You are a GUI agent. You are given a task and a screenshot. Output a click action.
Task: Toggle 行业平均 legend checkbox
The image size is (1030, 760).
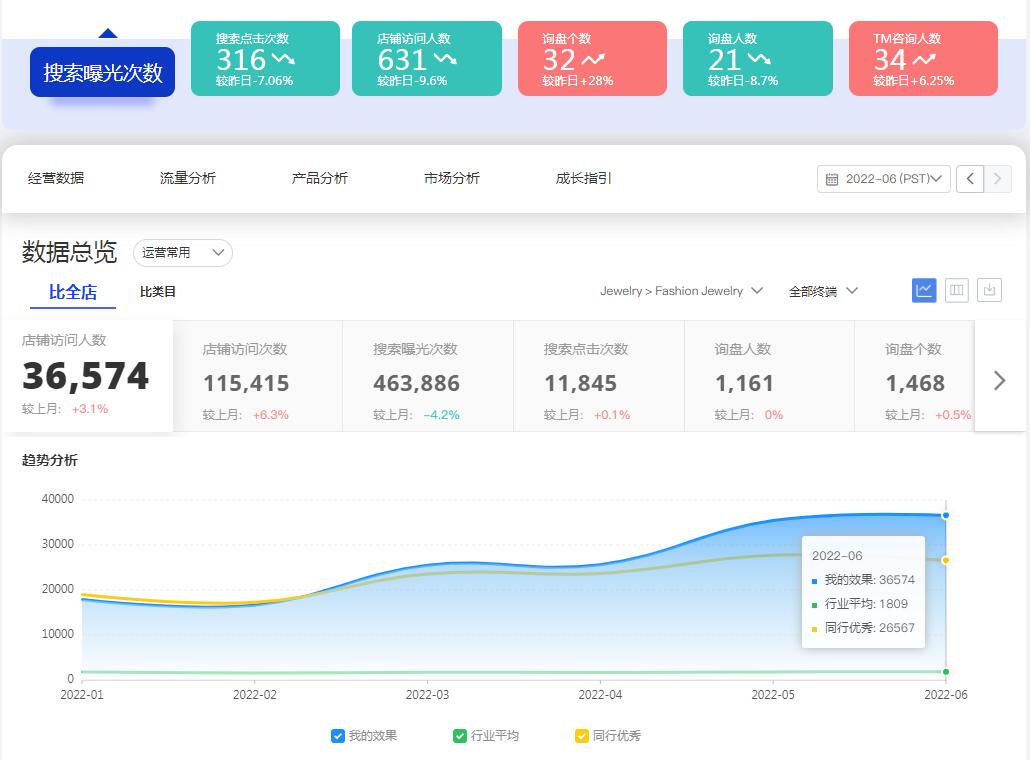click(460, 736)
